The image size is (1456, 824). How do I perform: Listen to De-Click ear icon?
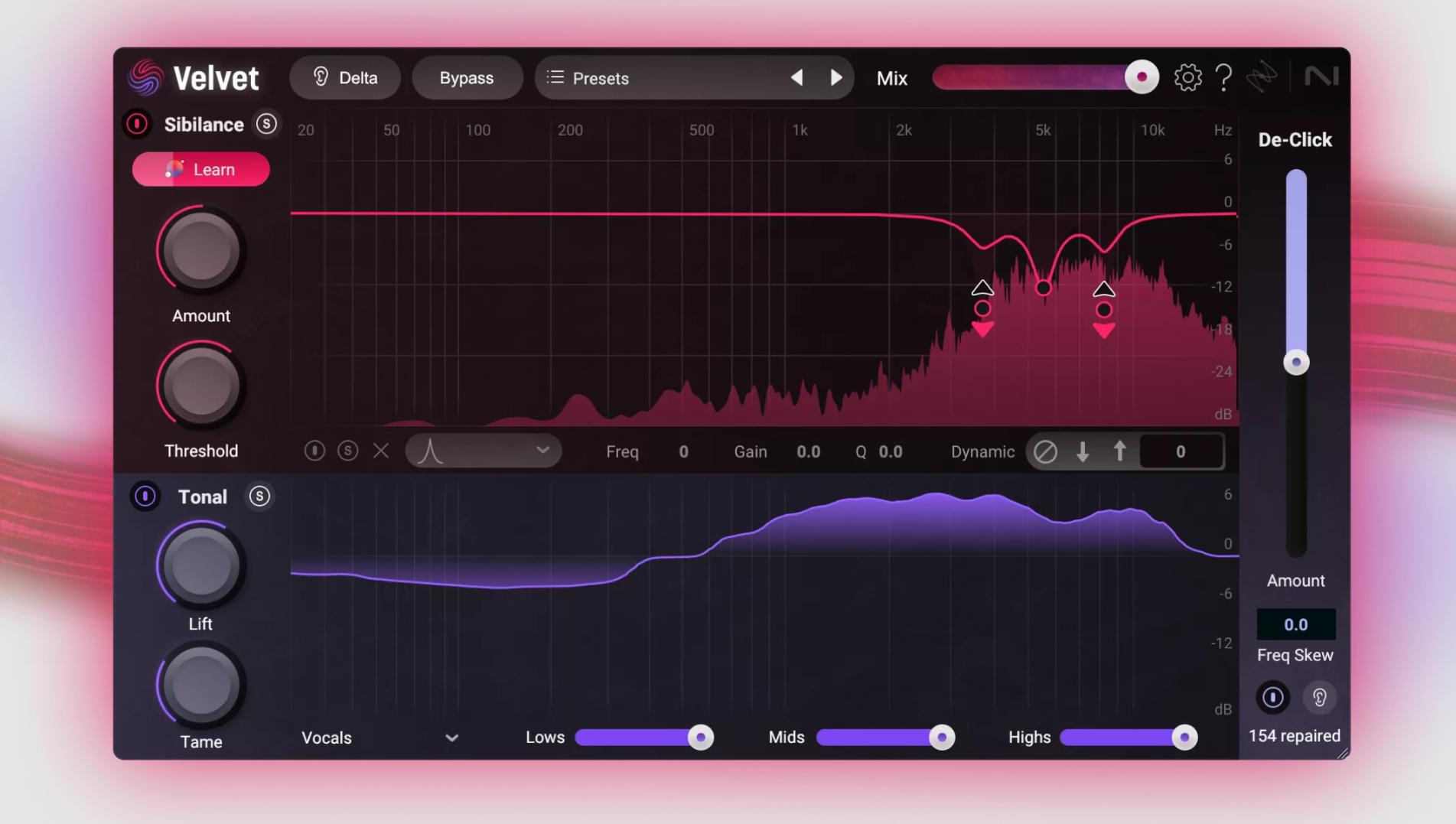[x=1320, y=697]
